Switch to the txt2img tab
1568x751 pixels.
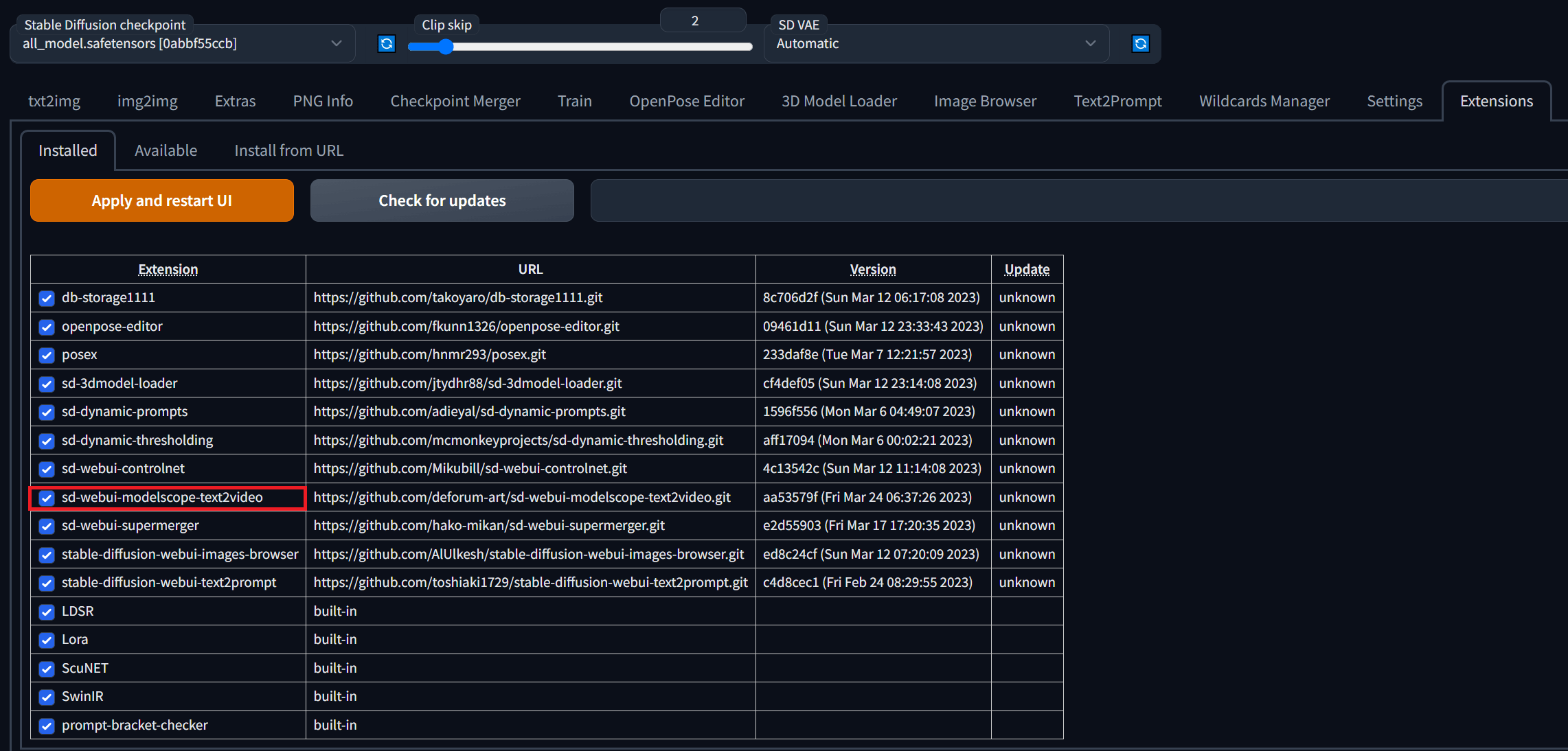pos(54,100)
